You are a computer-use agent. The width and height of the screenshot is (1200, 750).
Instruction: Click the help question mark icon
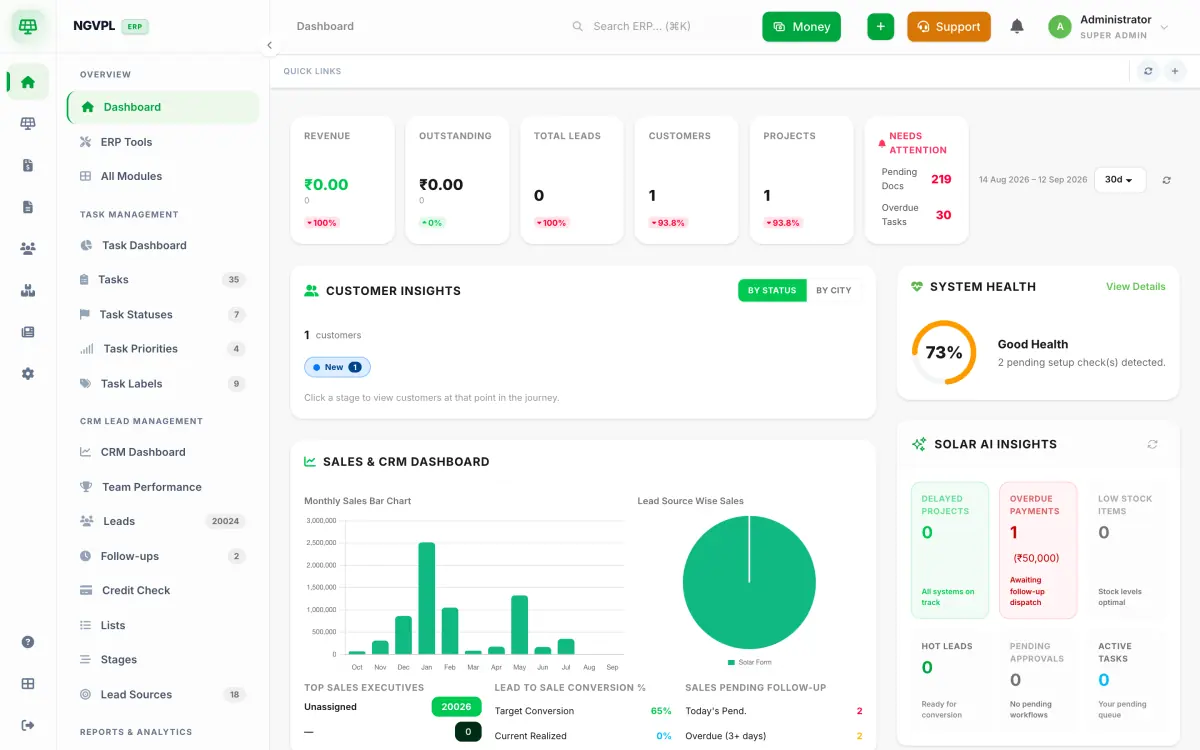pos(28,642)
